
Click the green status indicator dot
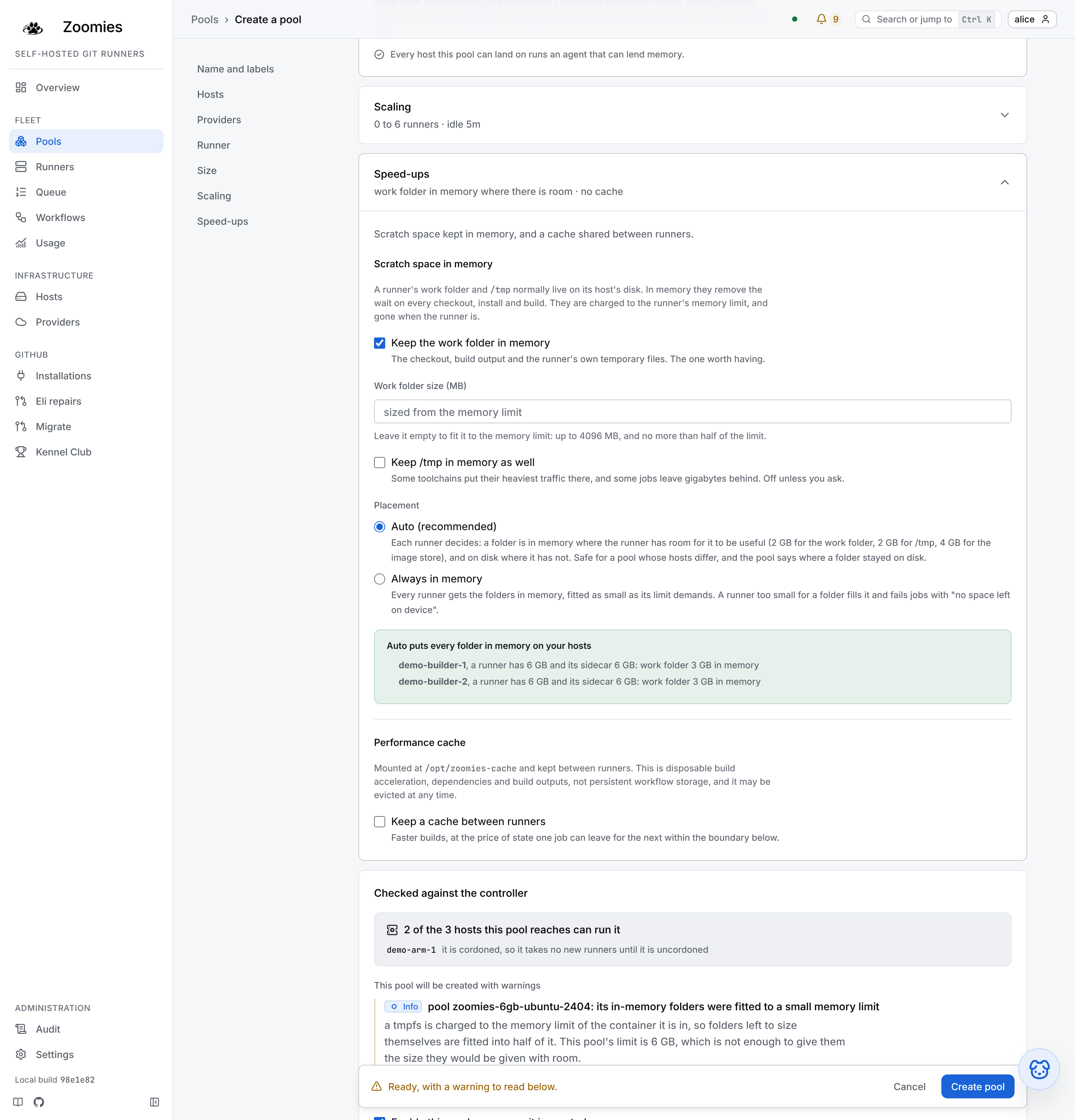tap(795, 19)
